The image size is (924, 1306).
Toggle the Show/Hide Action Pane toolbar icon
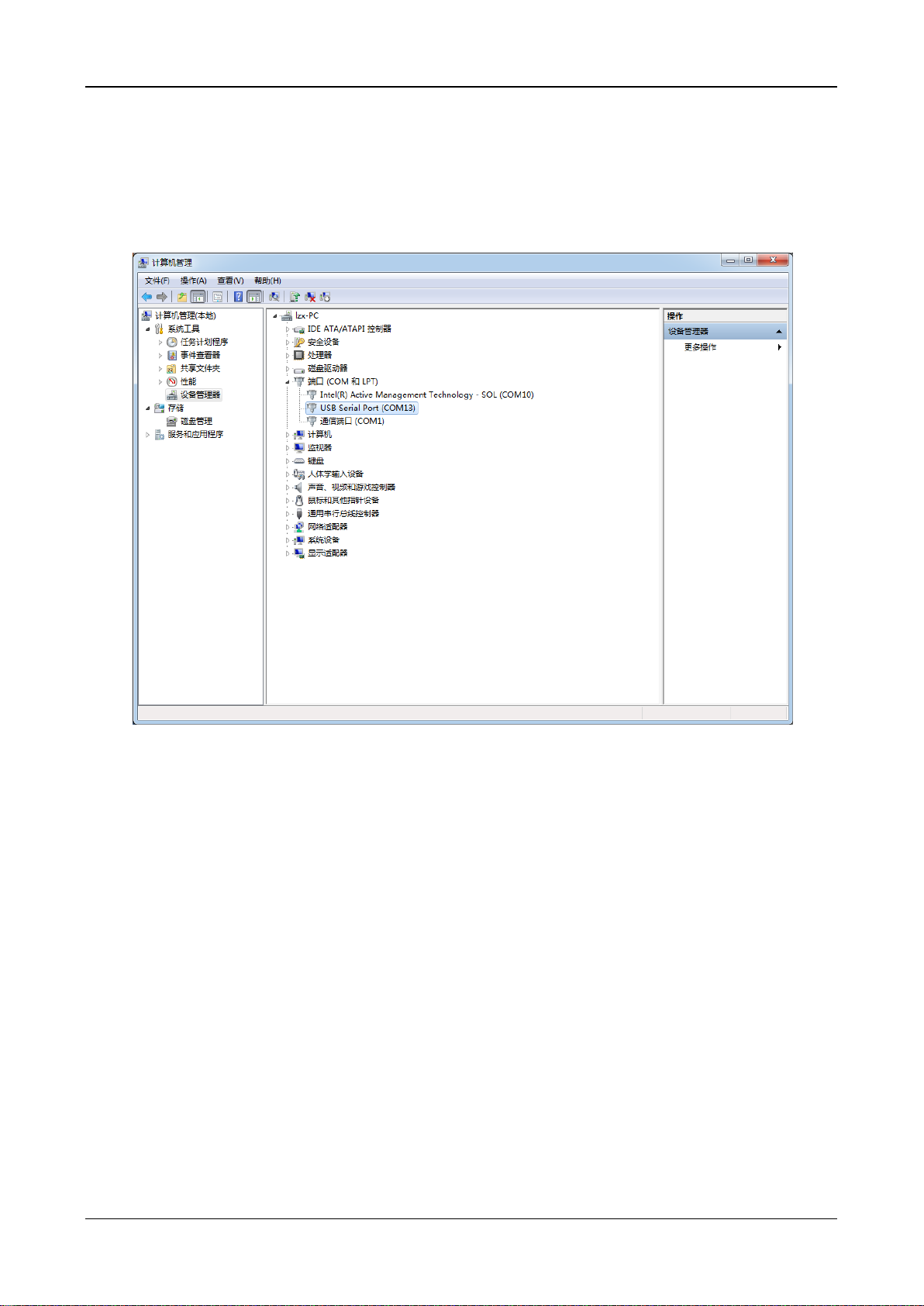click(x=254, y=297)
